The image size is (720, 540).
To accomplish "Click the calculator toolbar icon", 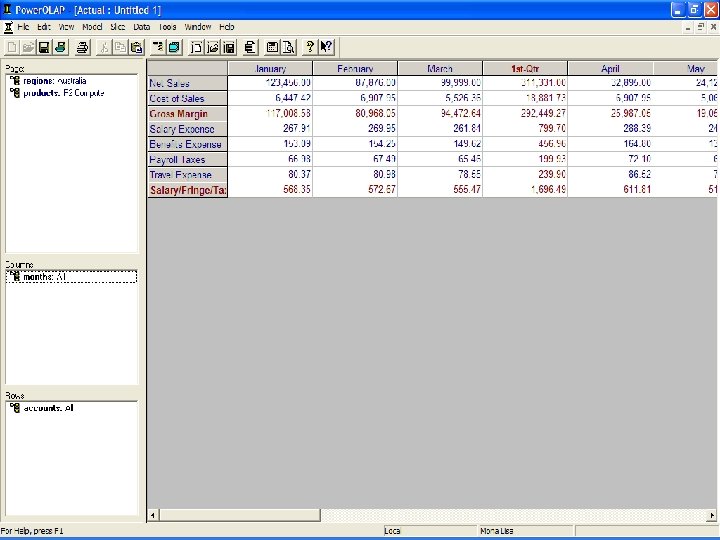I will tap(272, 47).
